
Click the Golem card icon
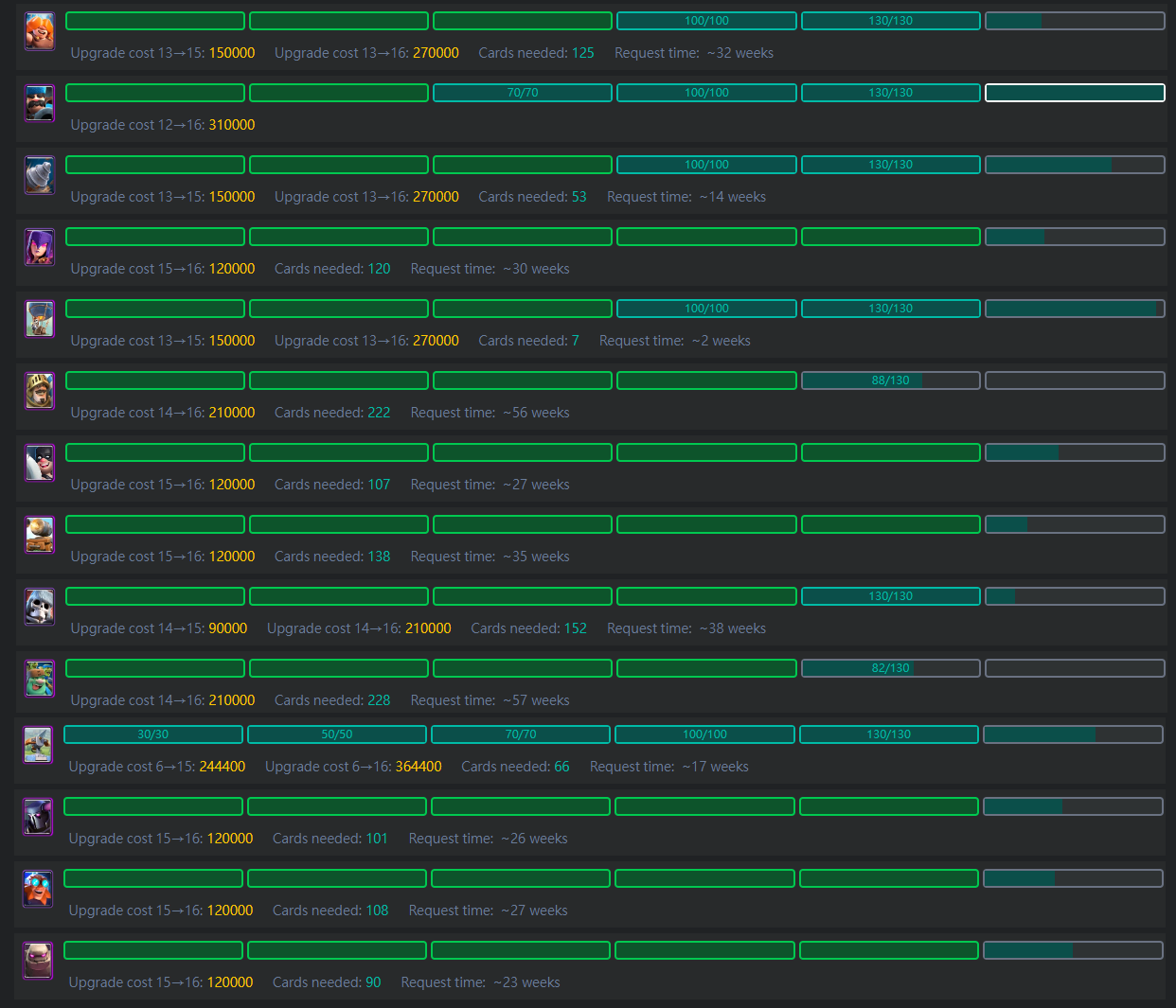click(x=37, y=961)
